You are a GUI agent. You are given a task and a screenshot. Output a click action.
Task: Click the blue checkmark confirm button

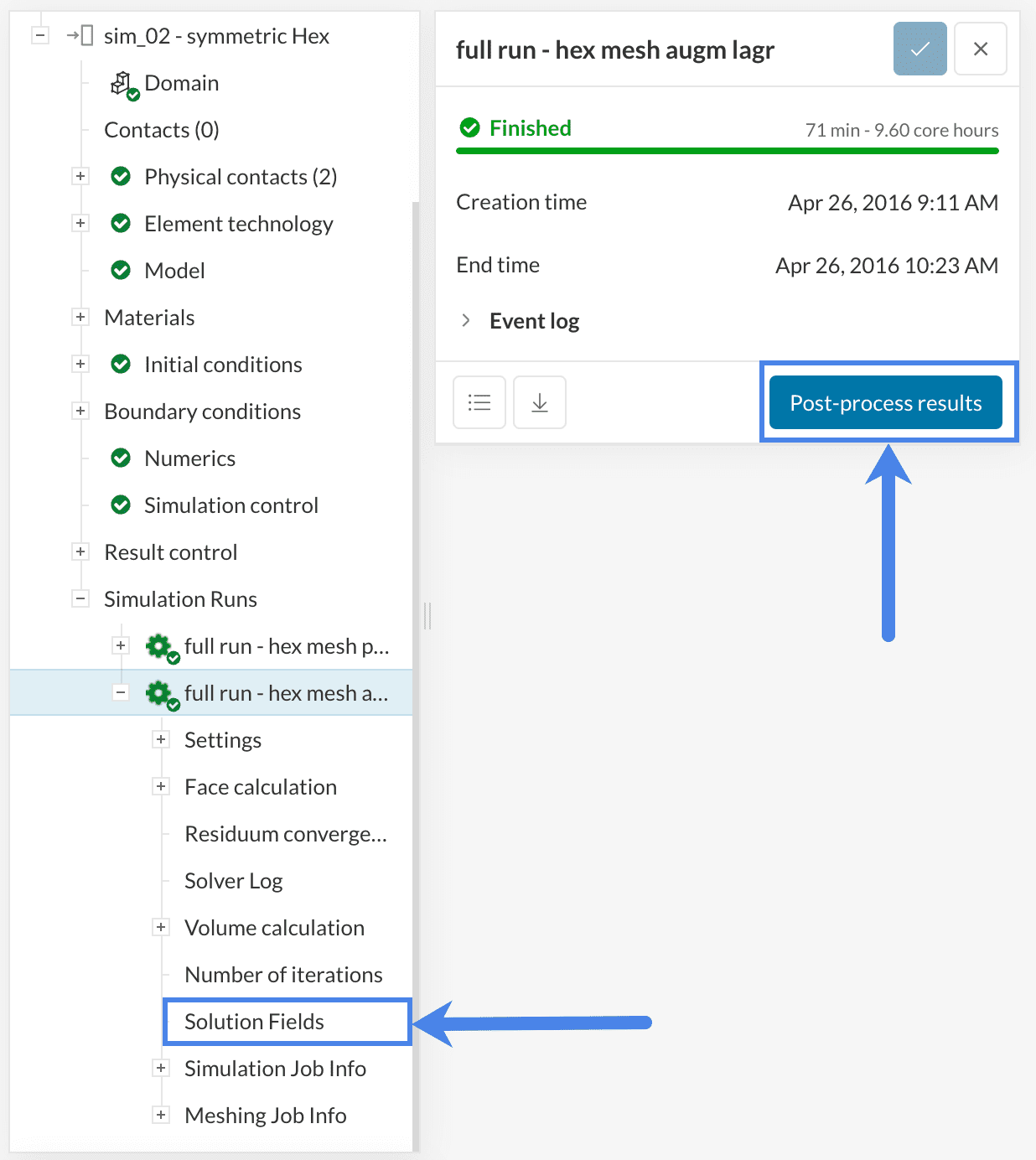click(919, 49)
